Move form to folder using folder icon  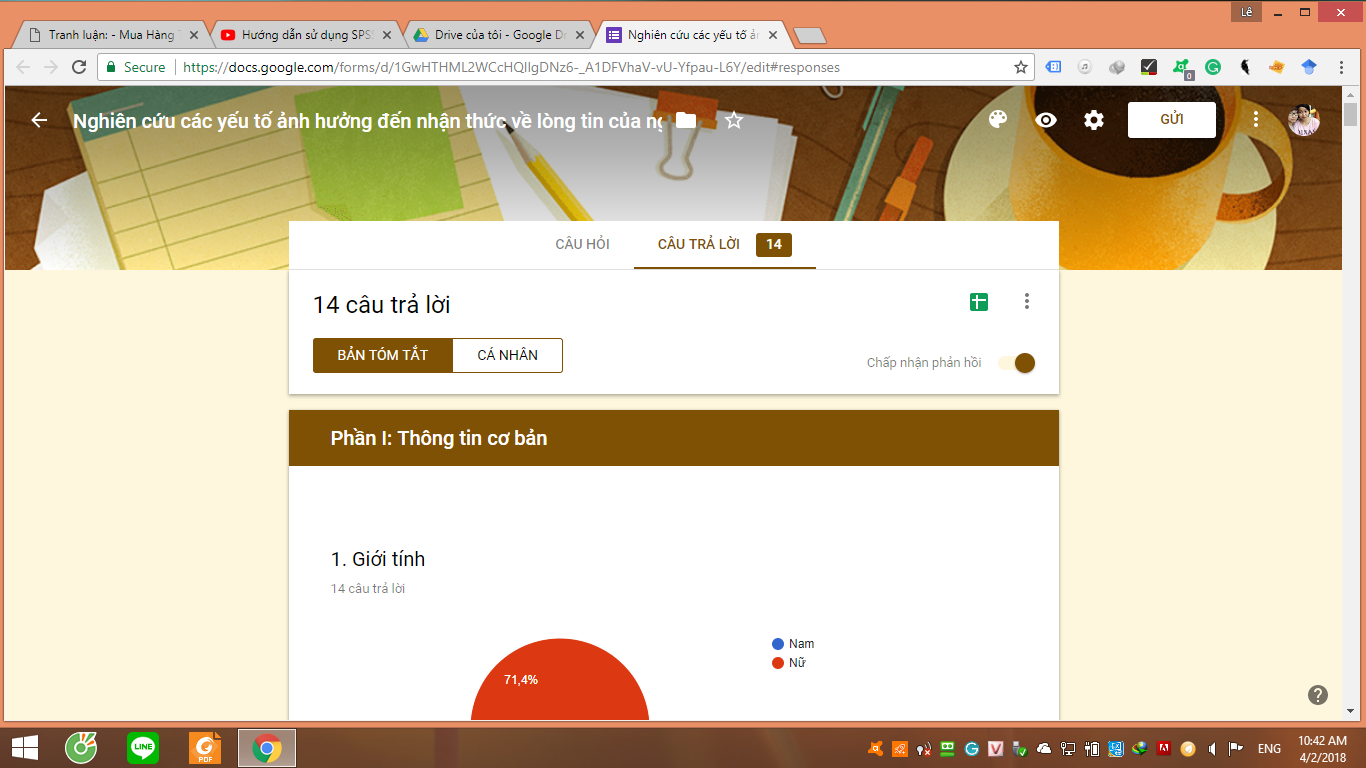click(686, 120)
